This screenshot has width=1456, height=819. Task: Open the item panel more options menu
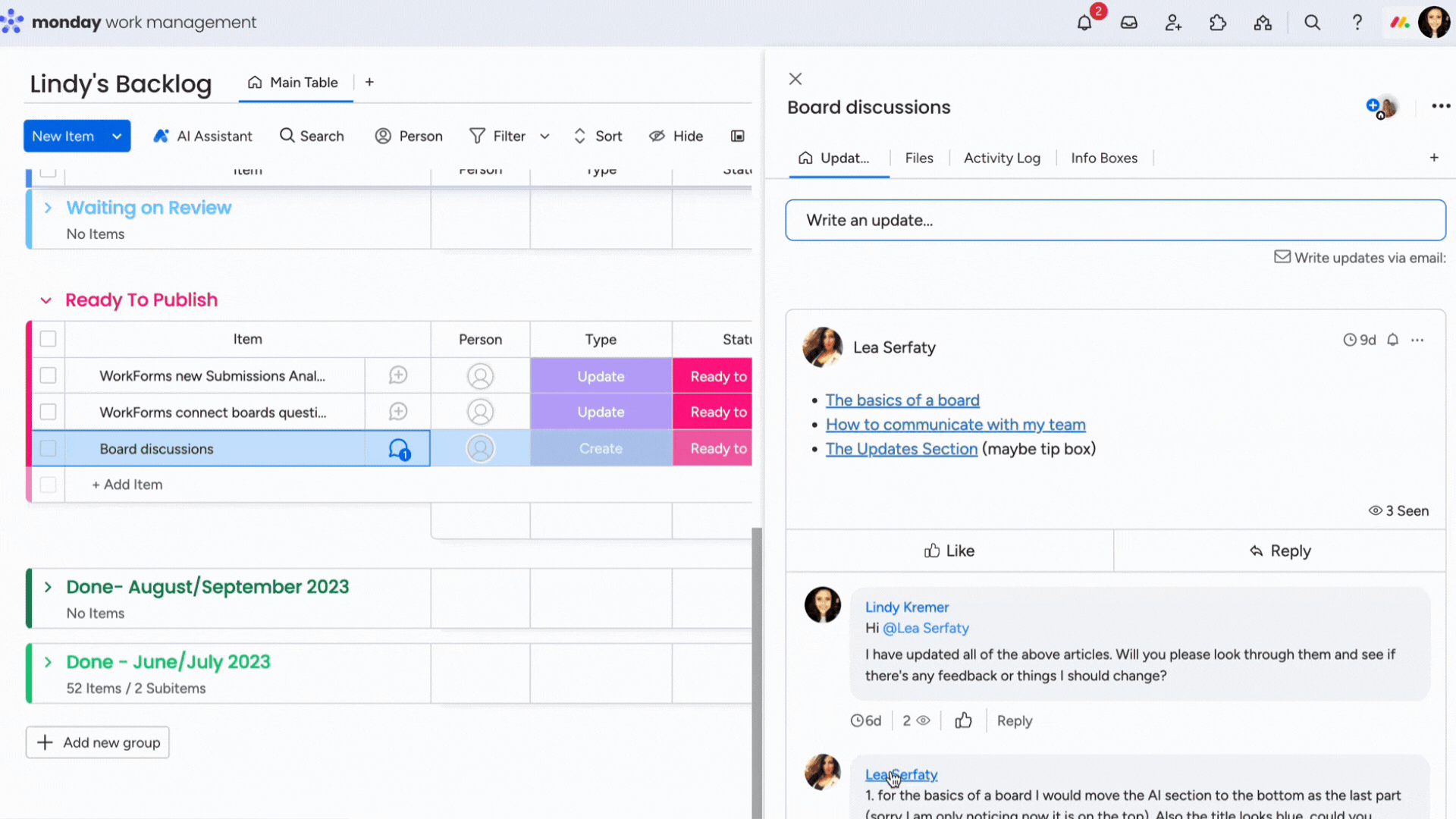click(x=1441, y=106)
